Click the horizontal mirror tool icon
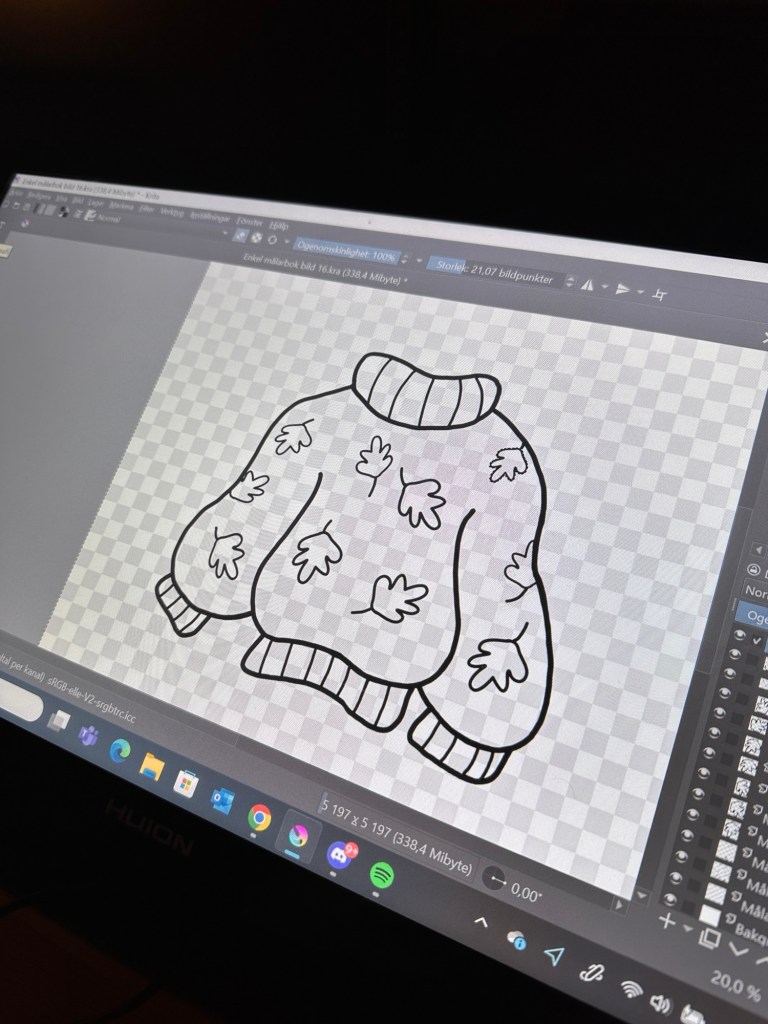Viewport: 768px width, 1024px height. 588,284
